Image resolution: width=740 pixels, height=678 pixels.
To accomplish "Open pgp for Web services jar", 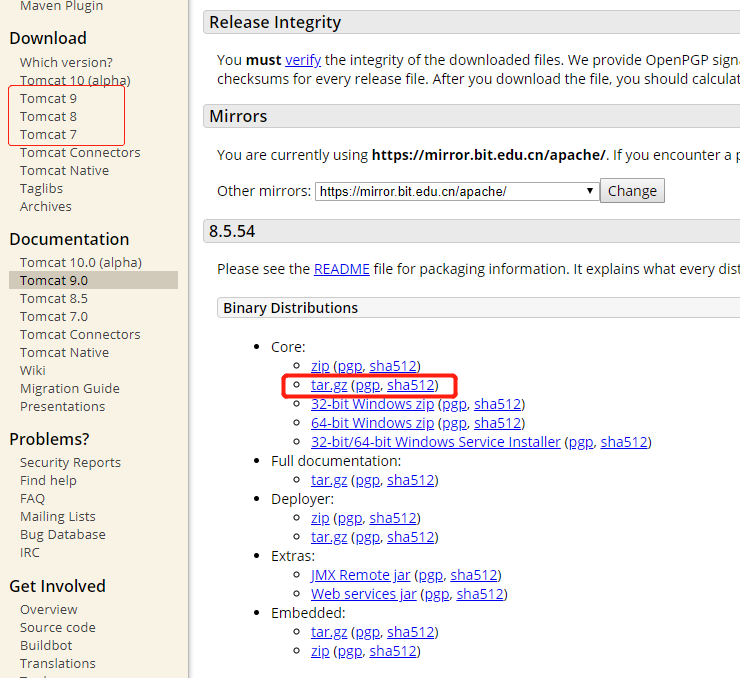I will 437,594.
